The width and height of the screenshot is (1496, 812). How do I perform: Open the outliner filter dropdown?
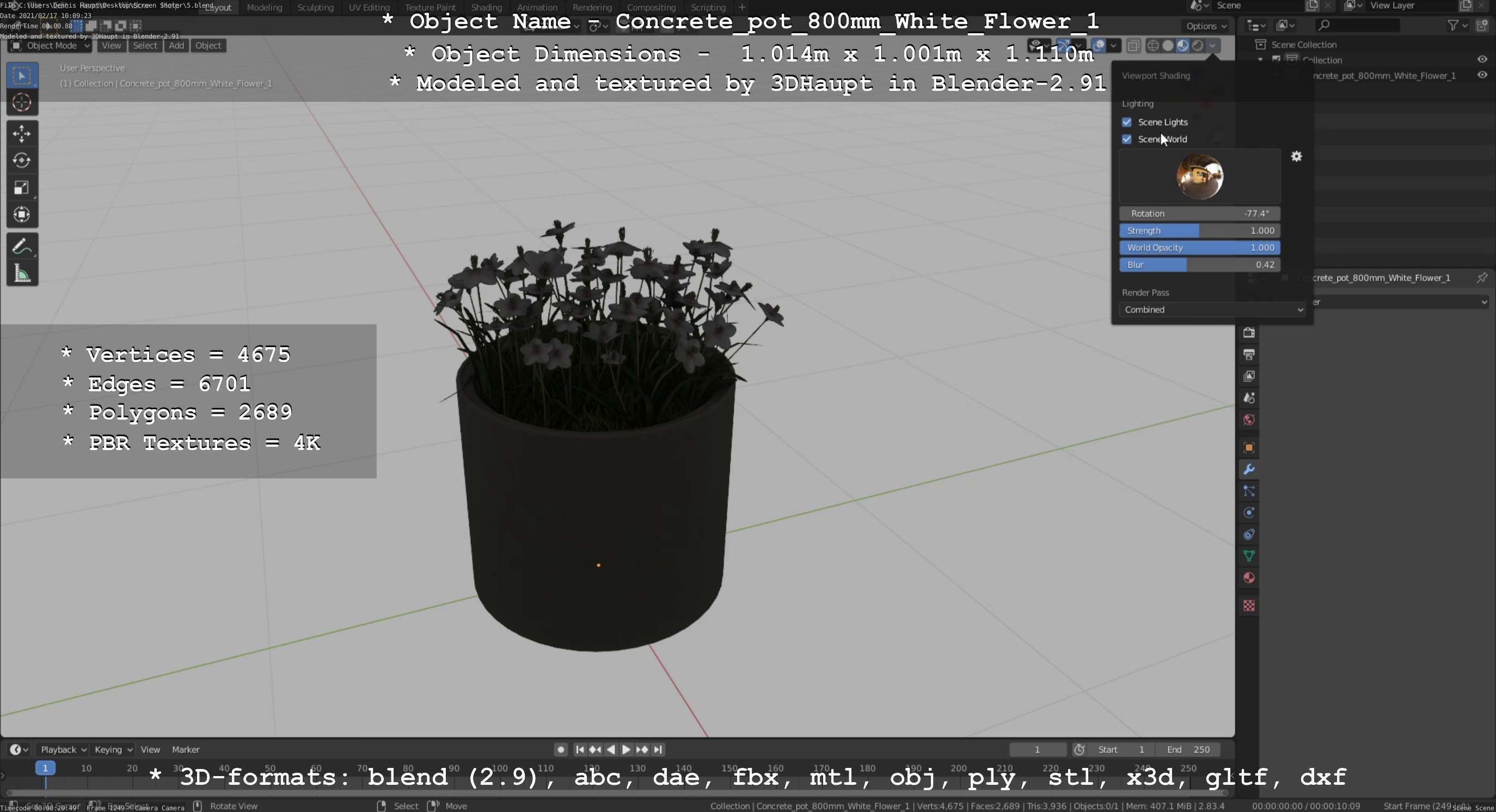(x=1458, y=25)
